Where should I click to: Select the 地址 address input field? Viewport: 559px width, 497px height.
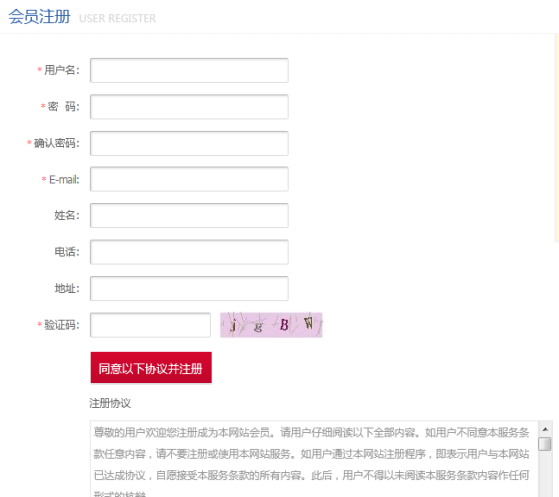189,288
